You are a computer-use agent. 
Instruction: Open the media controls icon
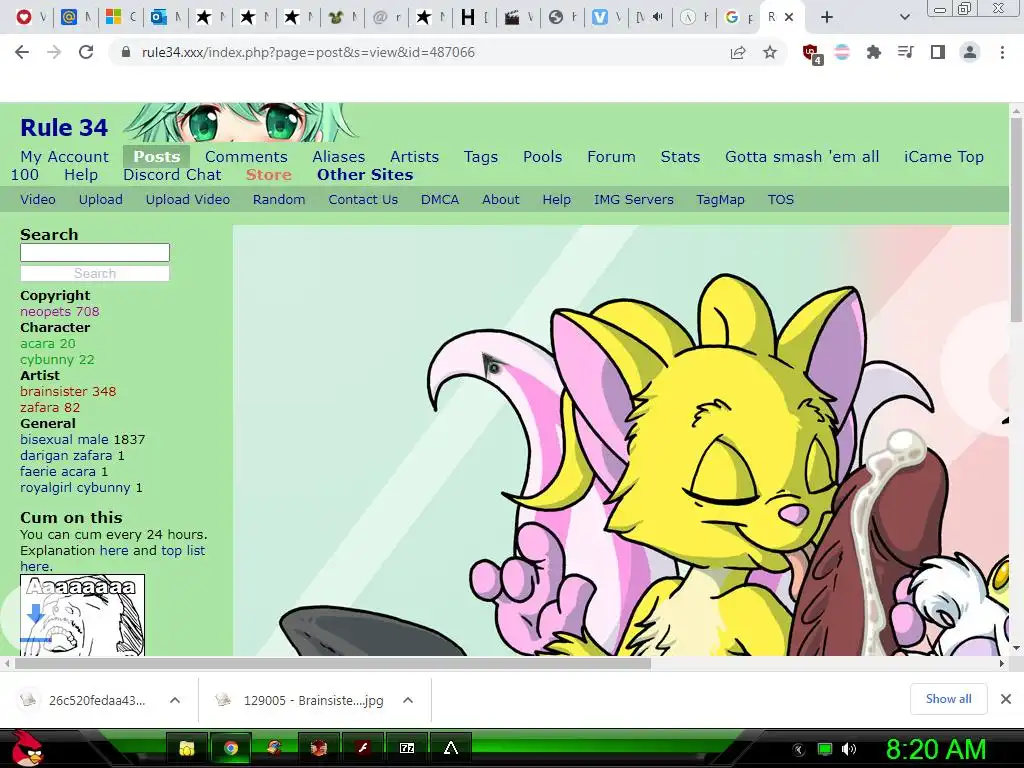click(x=906, y=52)
